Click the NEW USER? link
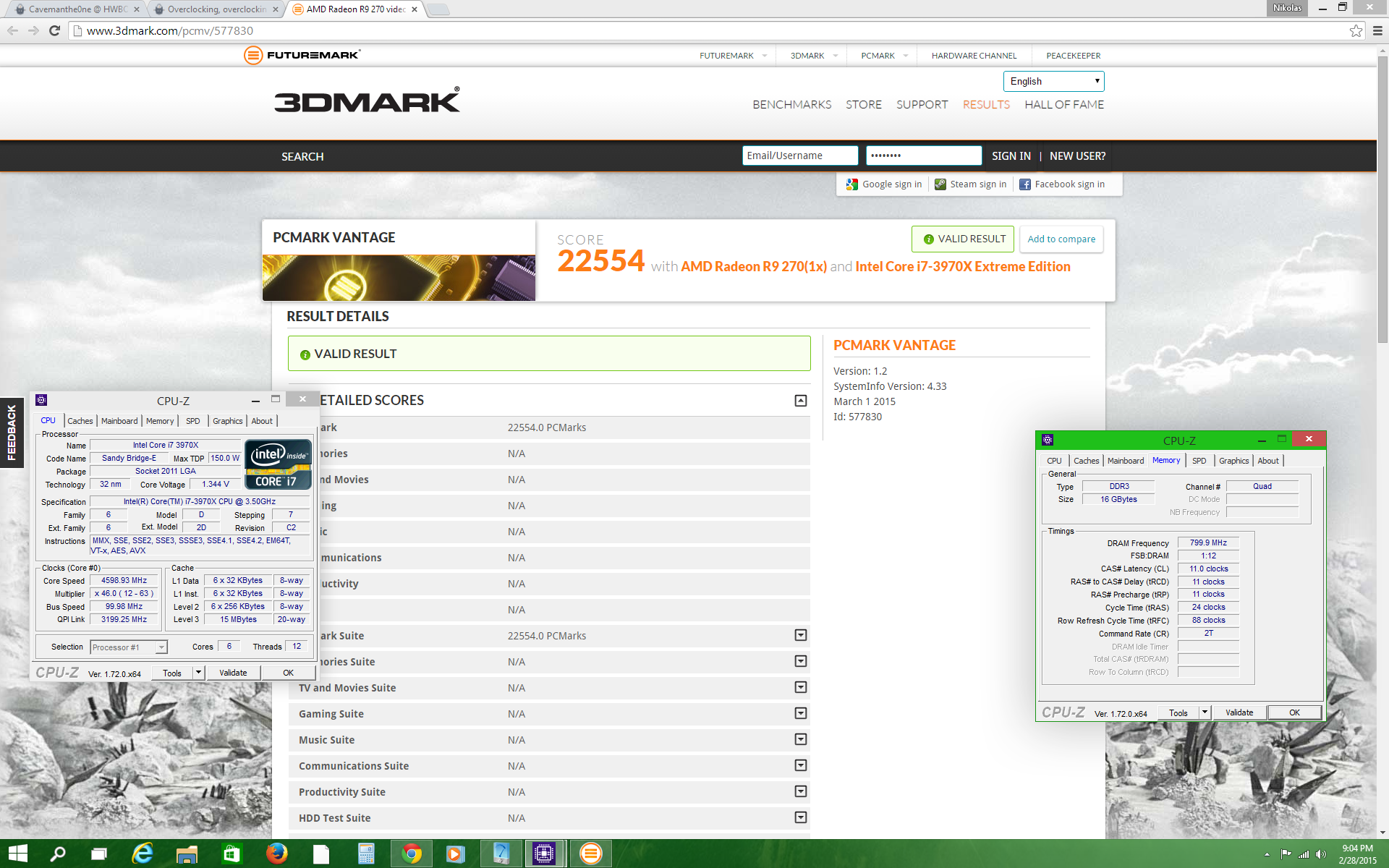This screenshot has width=1389, height=868. [1077, 156]
